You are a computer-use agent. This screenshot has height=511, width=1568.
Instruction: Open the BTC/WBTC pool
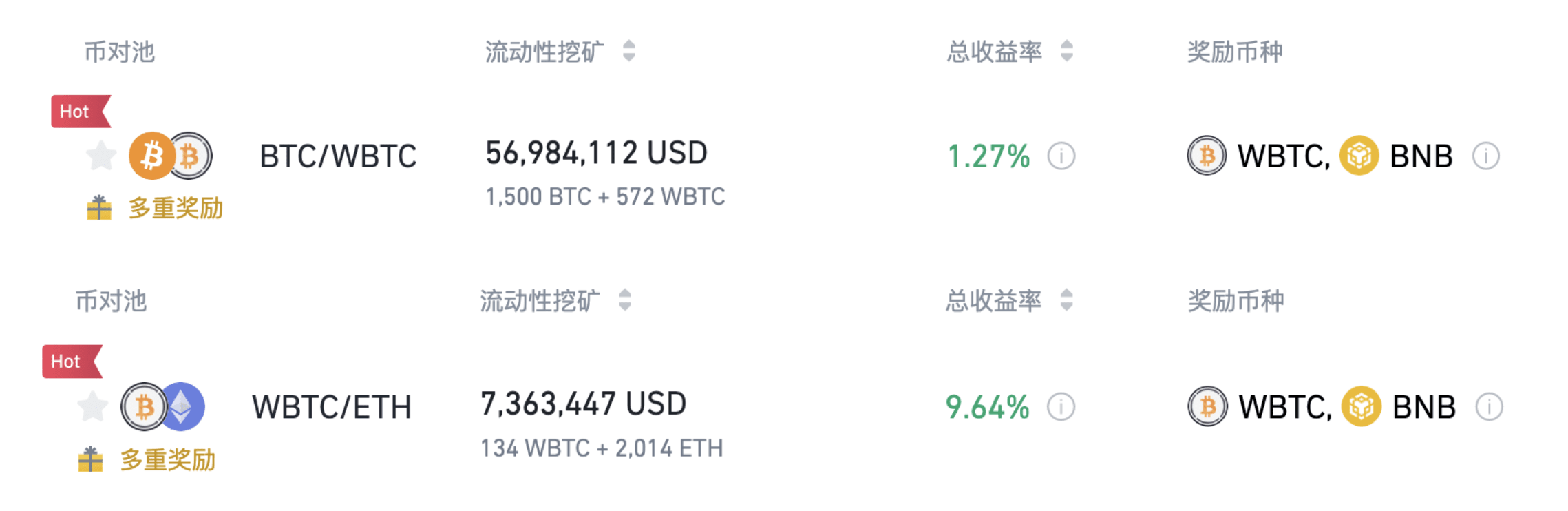tap(338, 156)
